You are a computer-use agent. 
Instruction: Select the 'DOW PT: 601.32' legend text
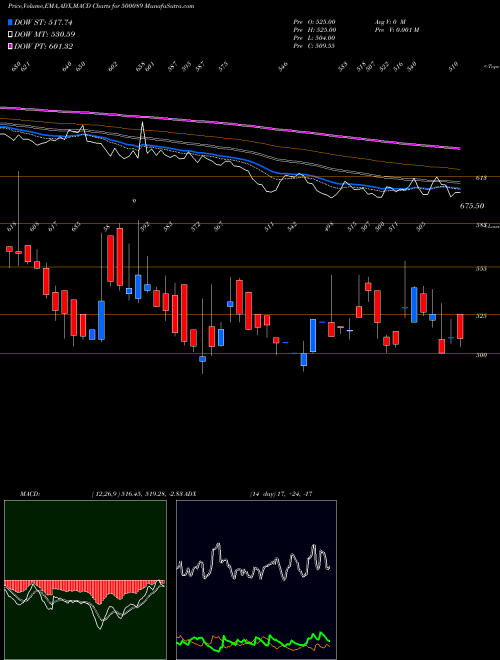(43, 46)
